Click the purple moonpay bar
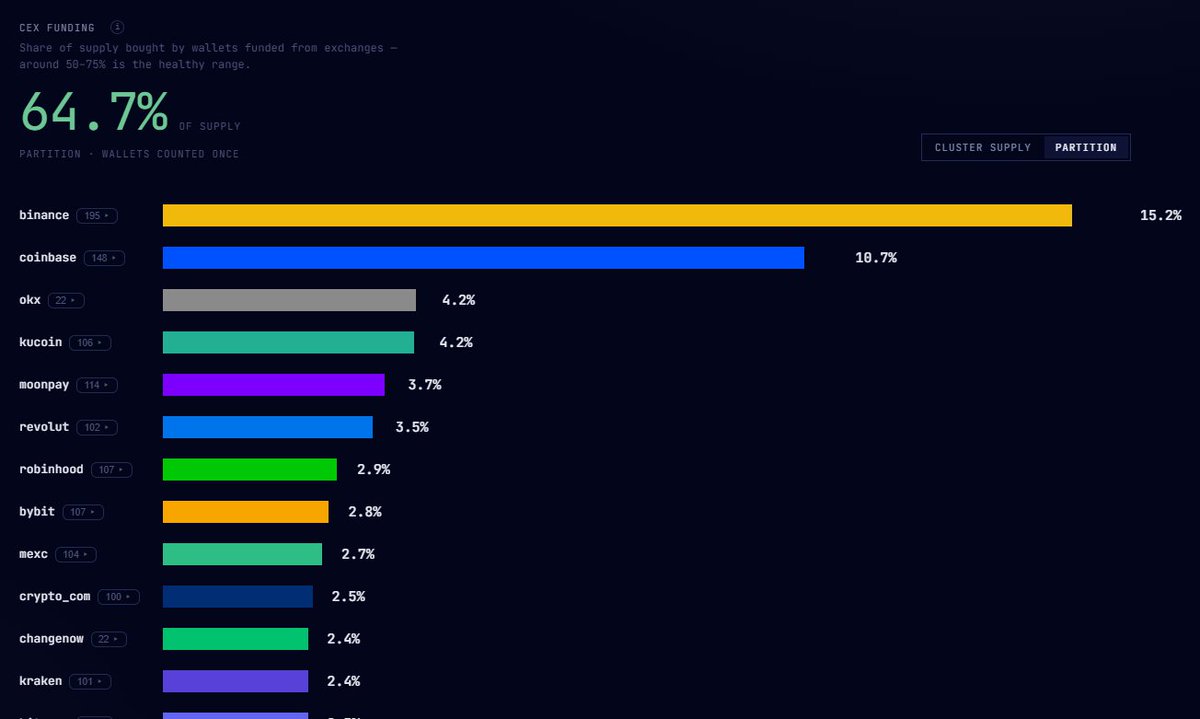The width and height of the screenshot is (1200, 719). pos(273,385)
